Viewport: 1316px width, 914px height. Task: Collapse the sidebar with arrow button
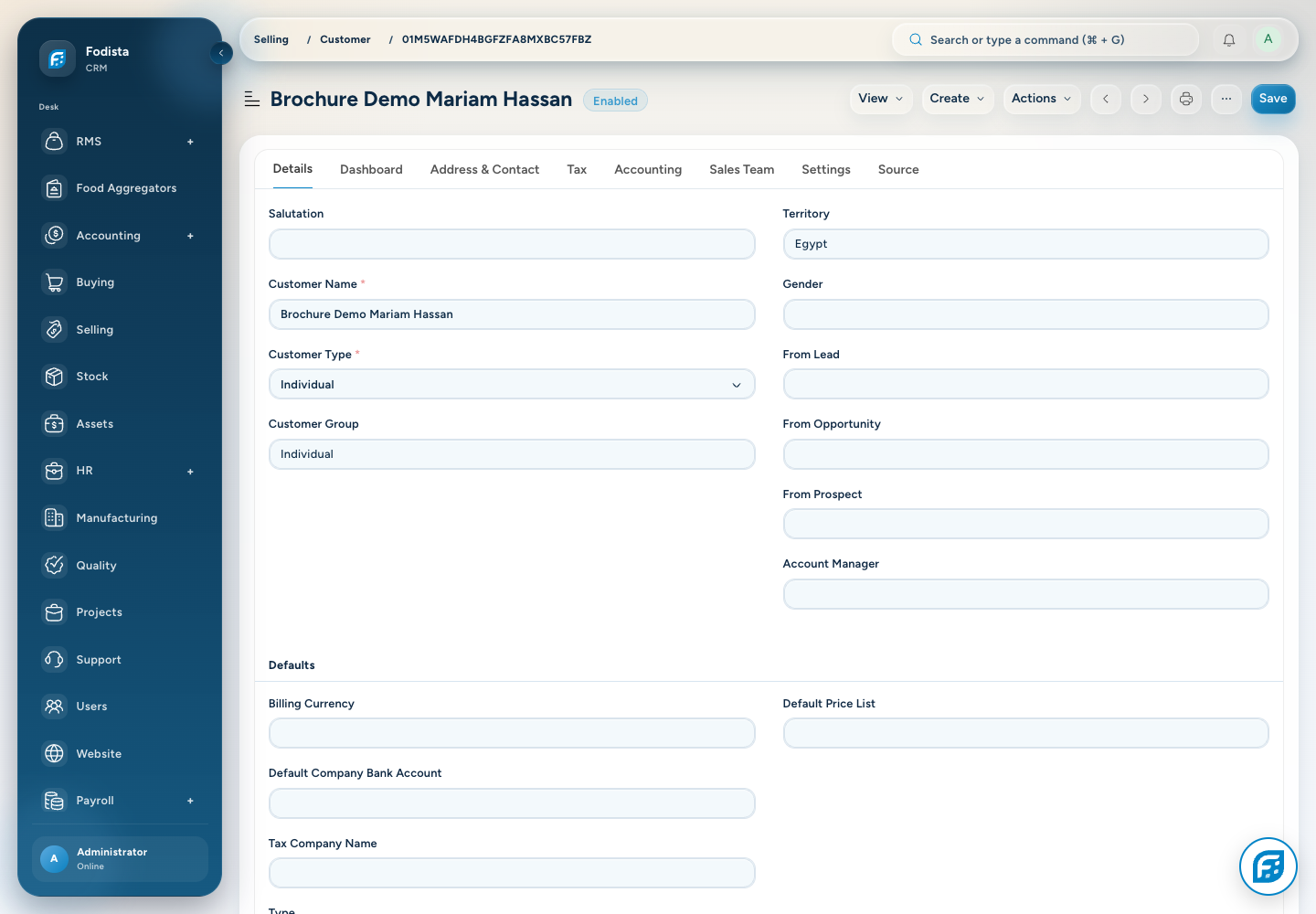tap(221, 53)
